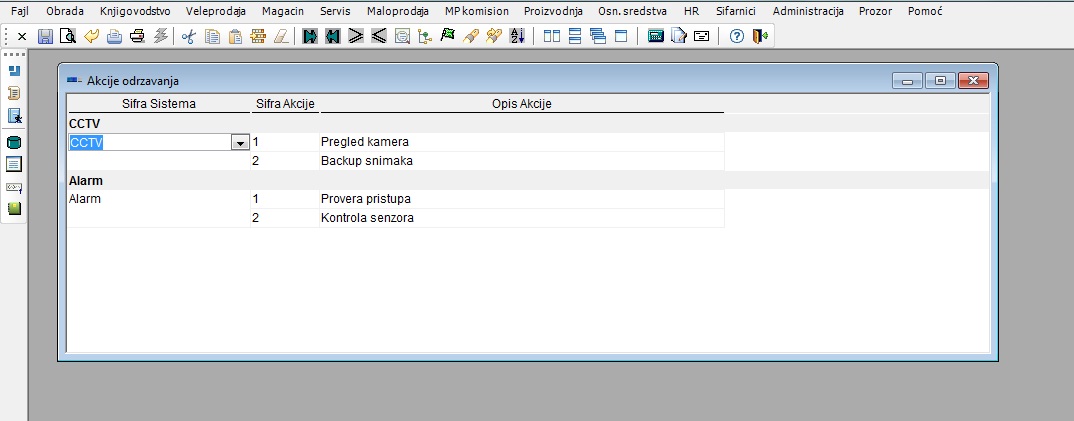Click the scissors Cut icon
The height and width of the screenshot is (421, 1074).
click(x=188, y=36)
